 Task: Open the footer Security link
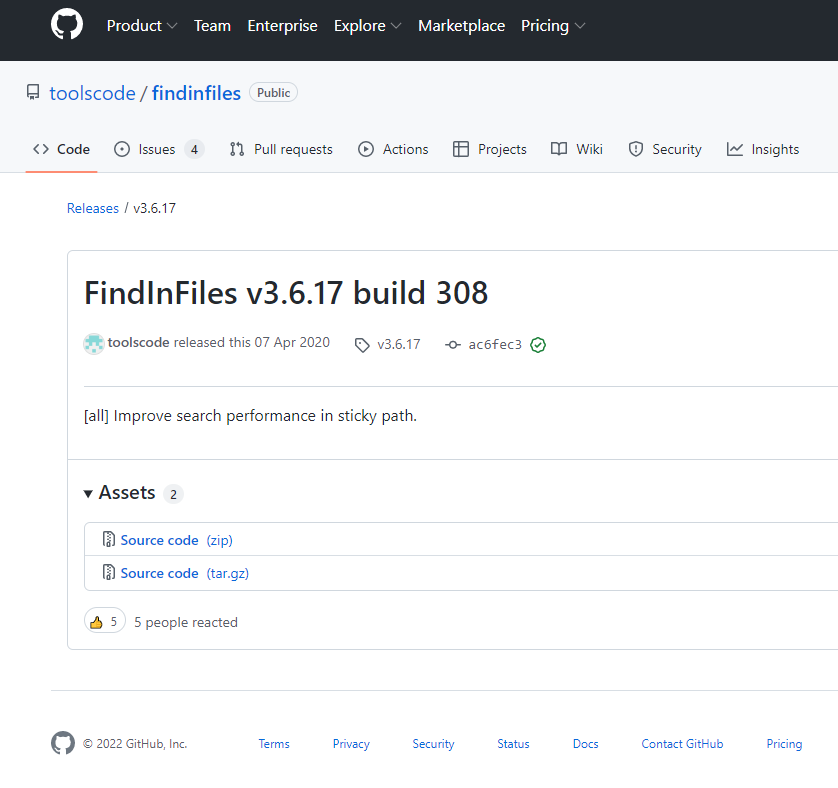[433, 744]
